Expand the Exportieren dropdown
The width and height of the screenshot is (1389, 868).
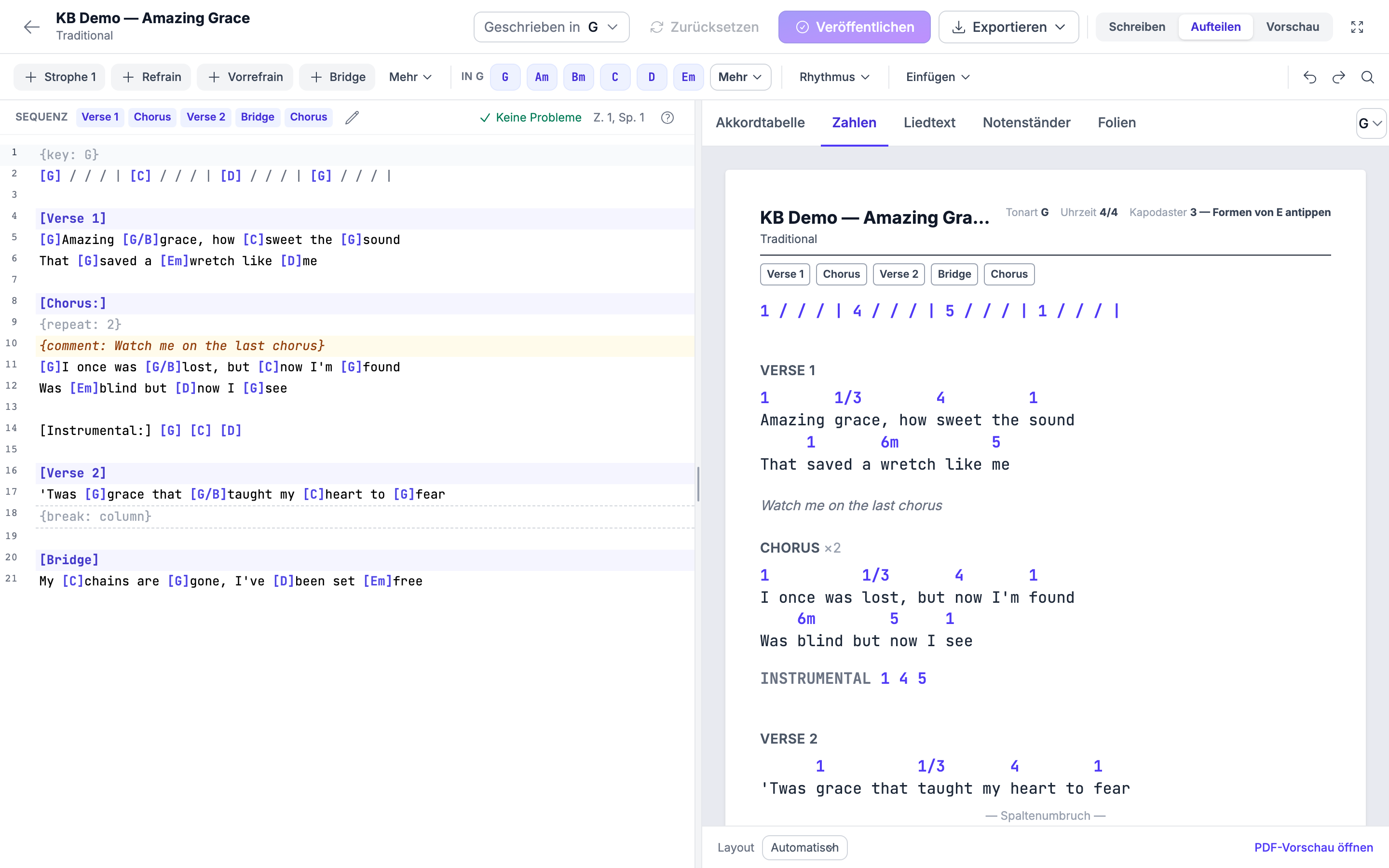pyautogui.click(x=1008, y=27)
